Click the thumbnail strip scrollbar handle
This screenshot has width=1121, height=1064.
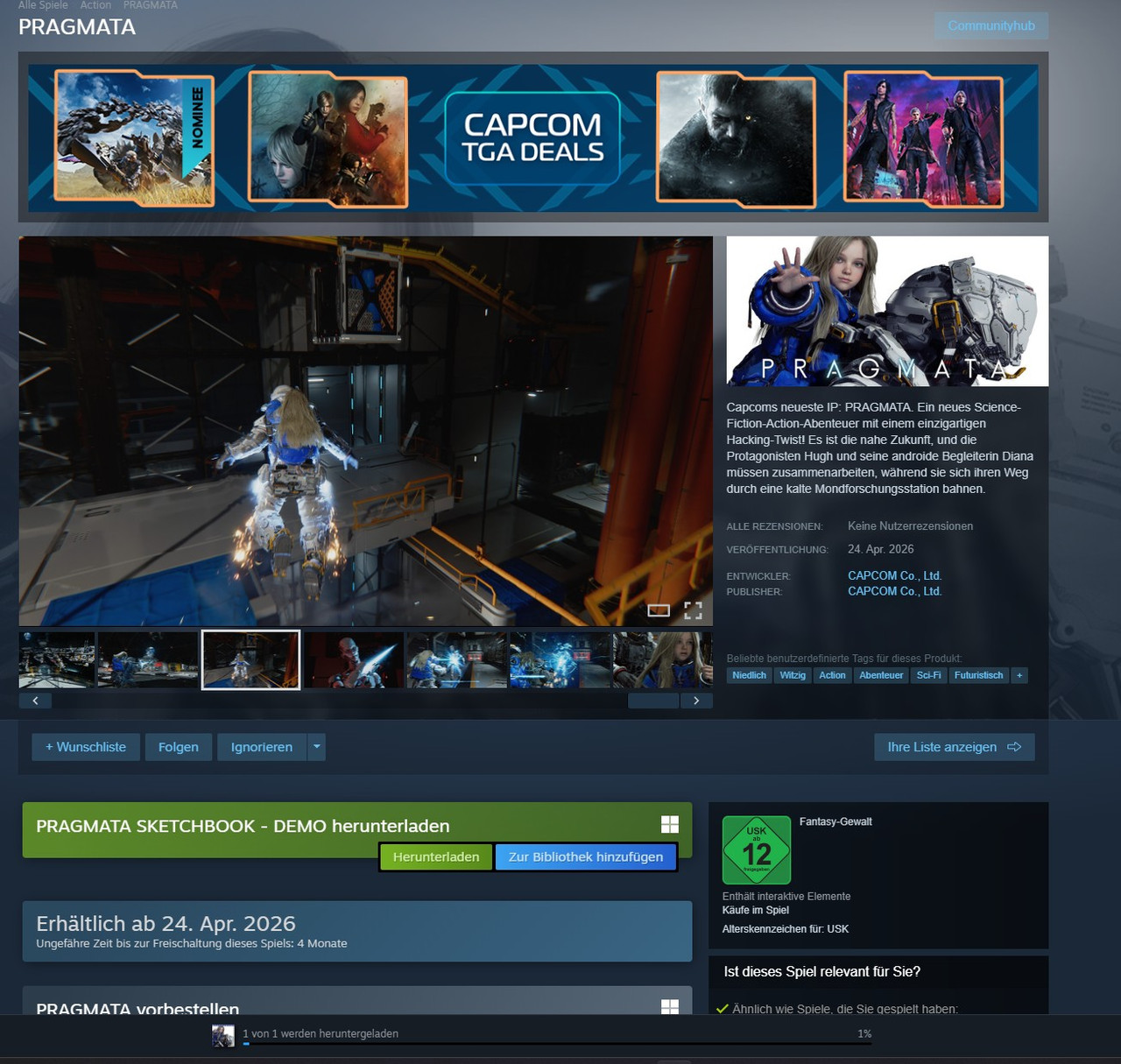[653, 701]
